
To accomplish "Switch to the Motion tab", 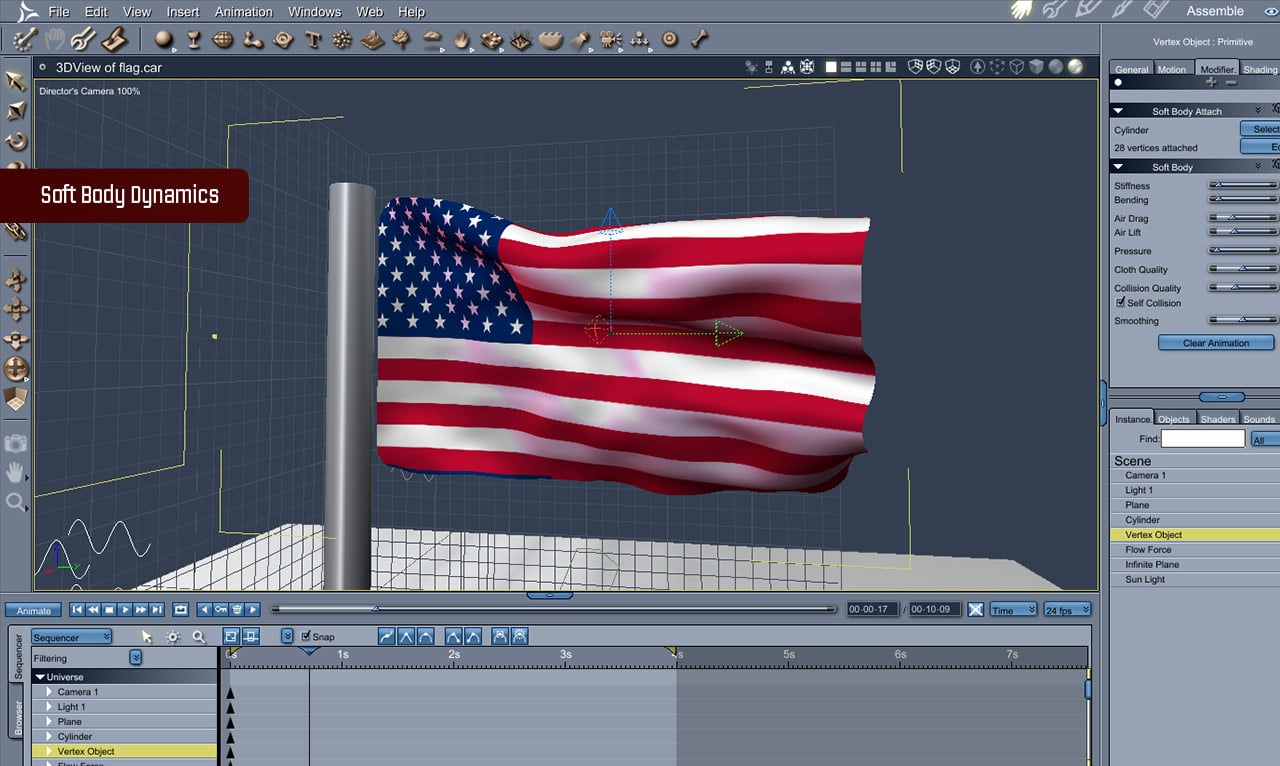I will pyautogui.click(x=1171, y=69).
